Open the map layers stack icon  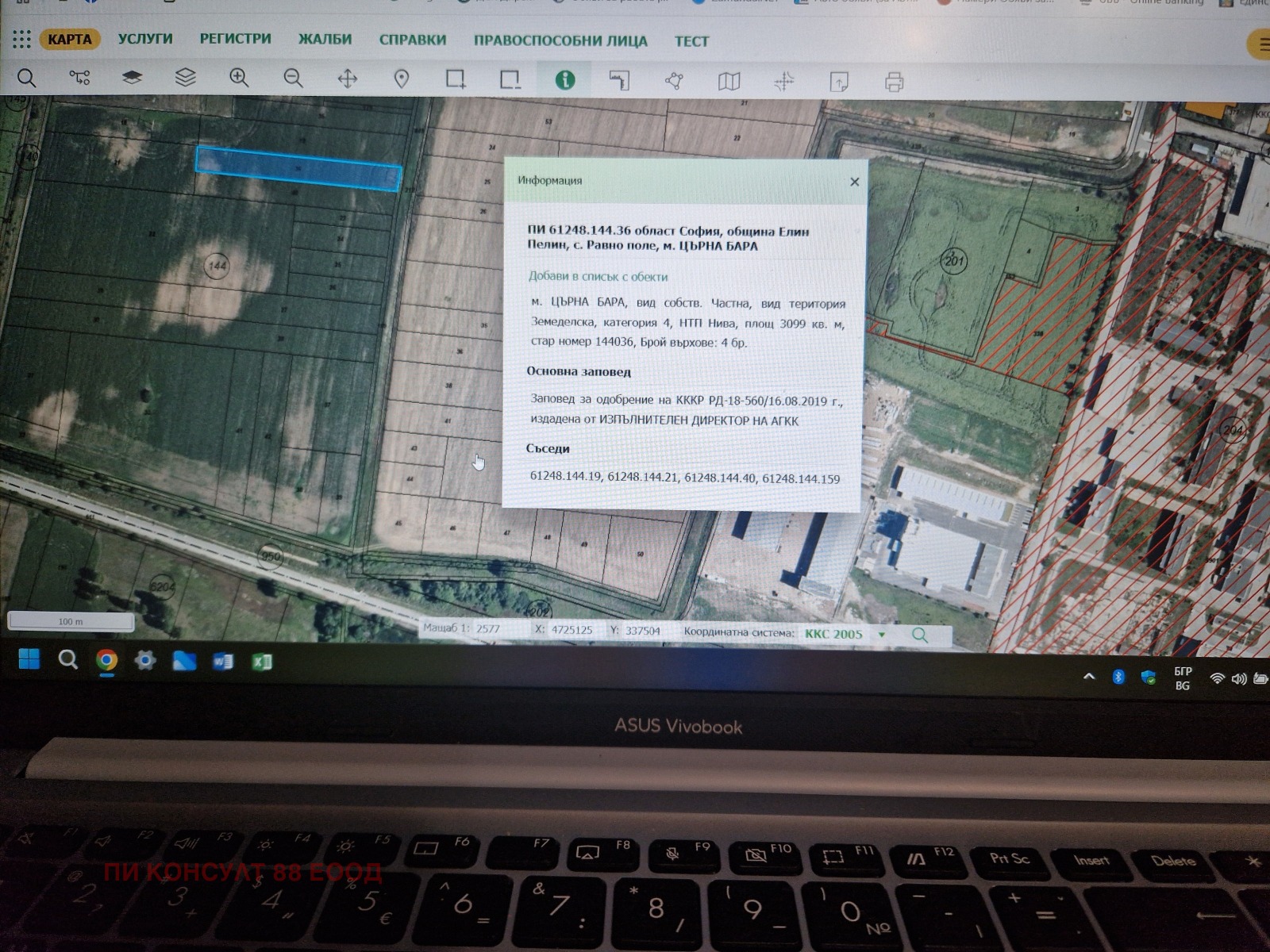pyautogui.click(x=185, y=77)
